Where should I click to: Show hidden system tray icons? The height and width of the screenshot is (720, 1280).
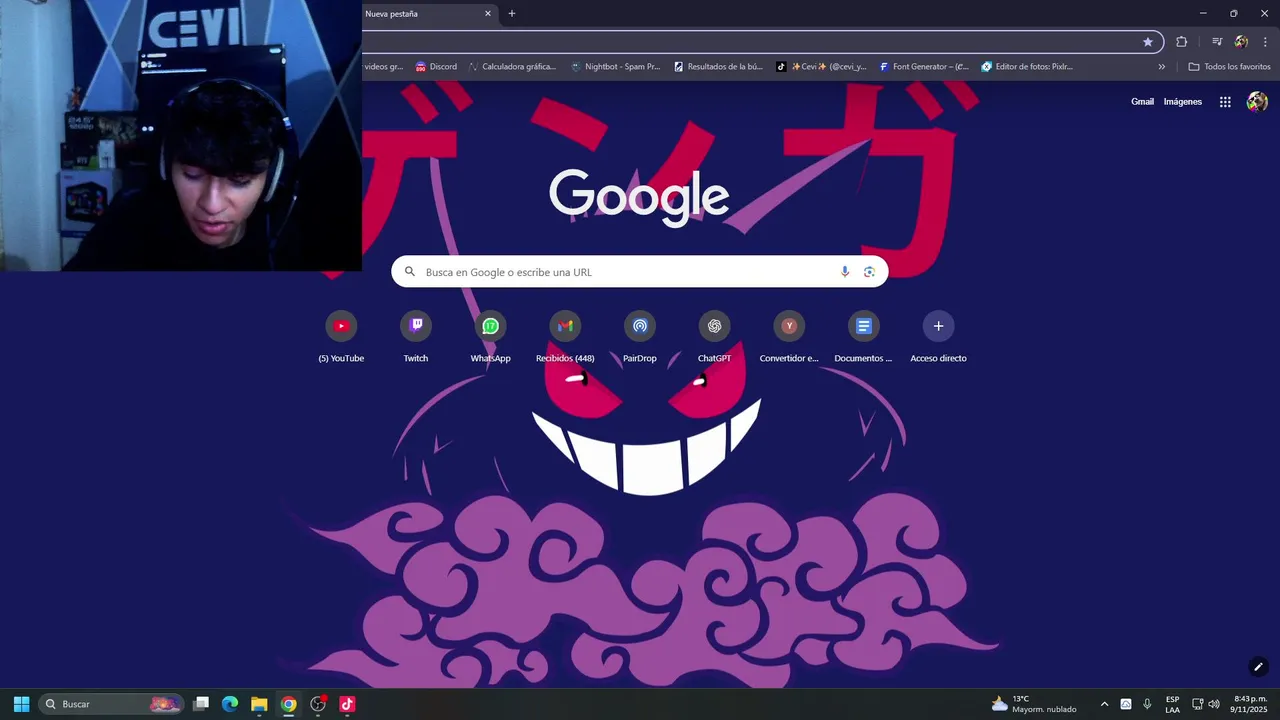click(1104, 704)
